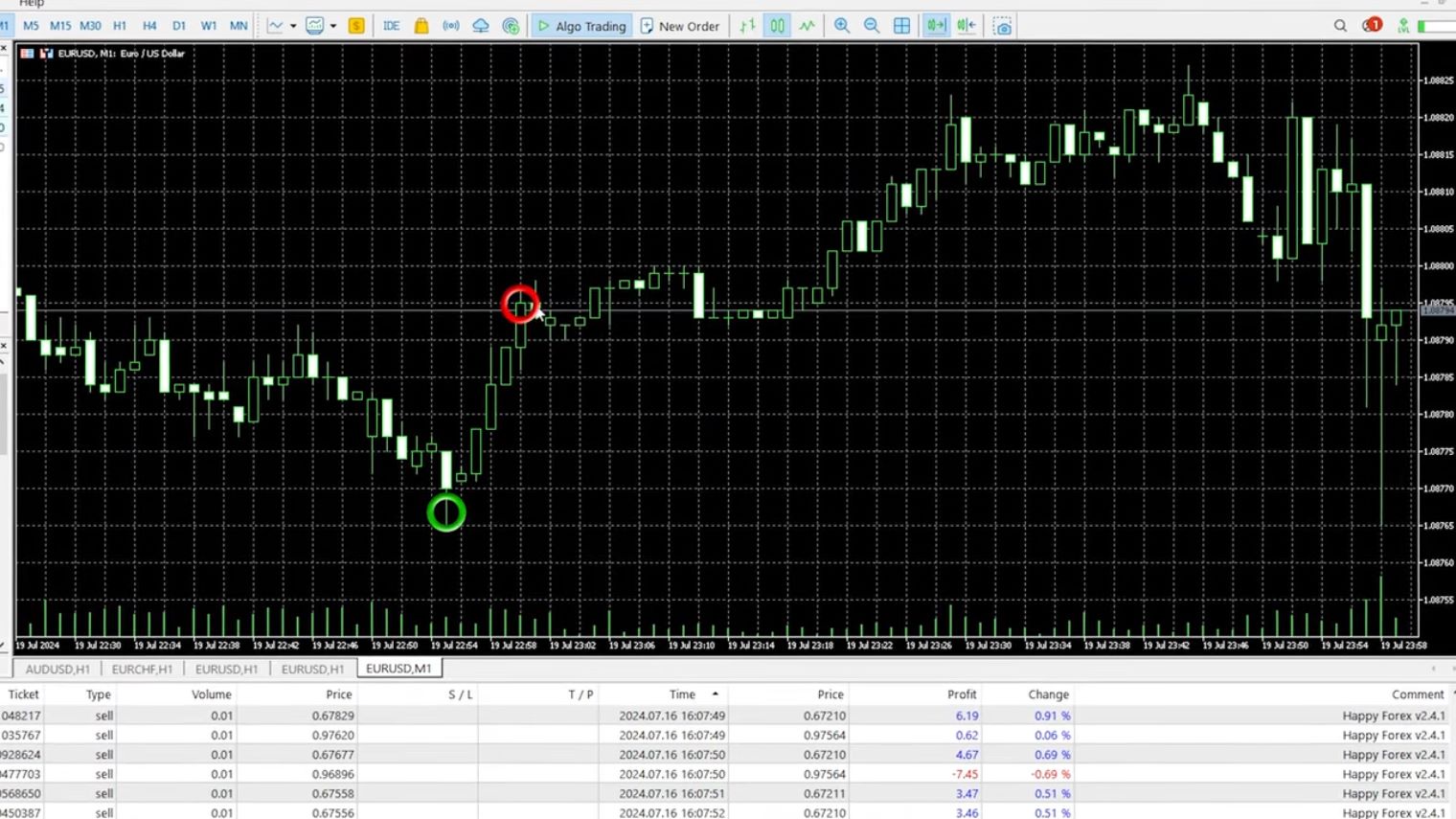Image resolution: width=1456 pixels, height=819 pixels.
Task: Open MetaEditor via the IDE icon
Action: (x=391, y=26)
